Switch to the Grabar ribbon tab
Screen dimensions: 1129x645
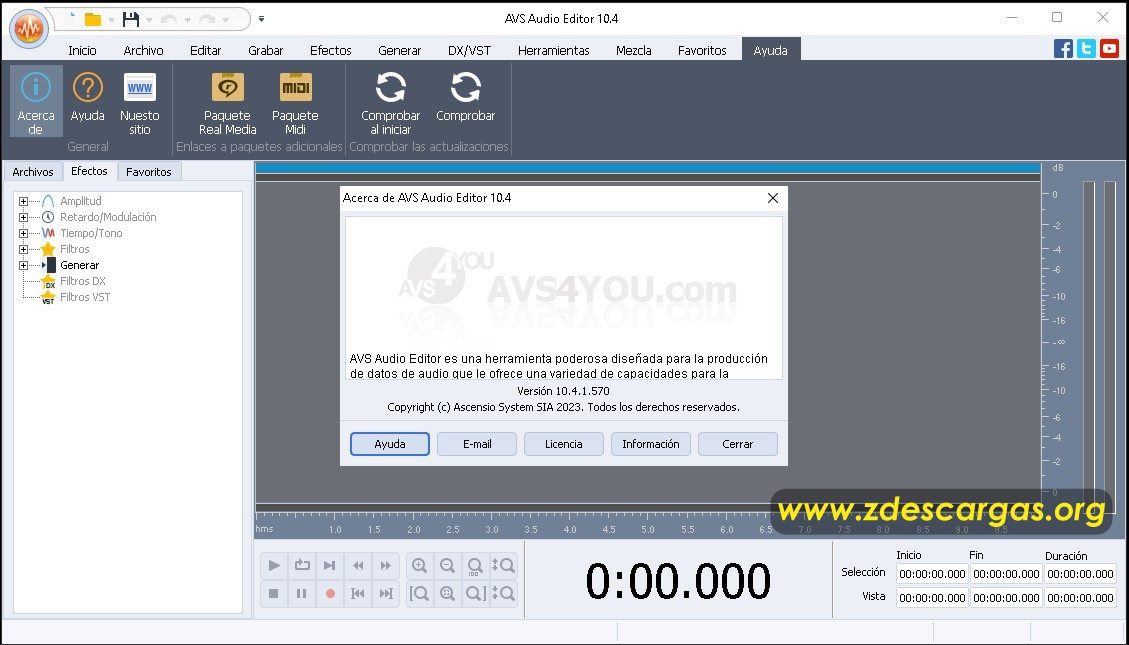266,50
